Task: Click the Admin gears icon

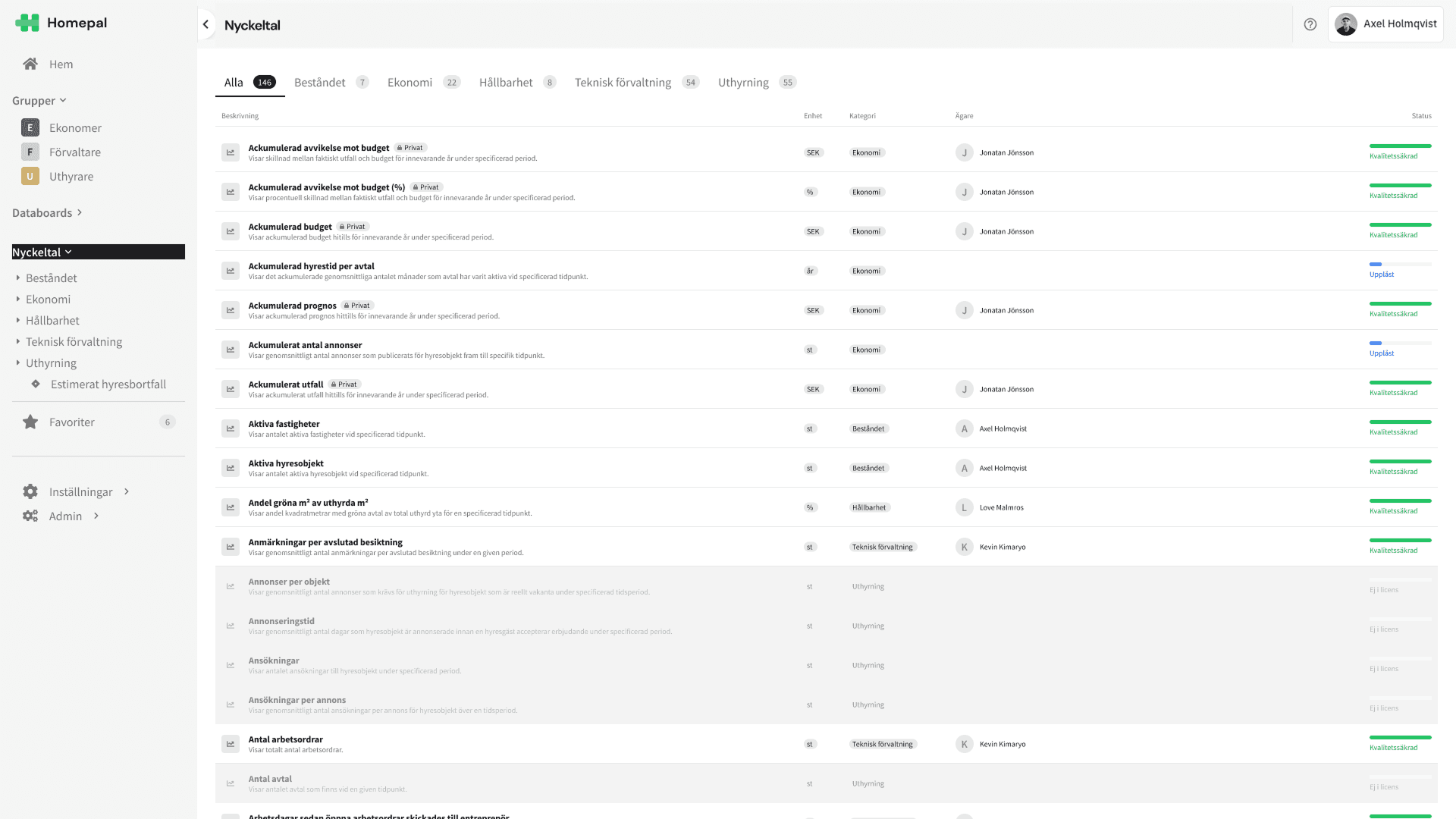Action: [30, 516]
